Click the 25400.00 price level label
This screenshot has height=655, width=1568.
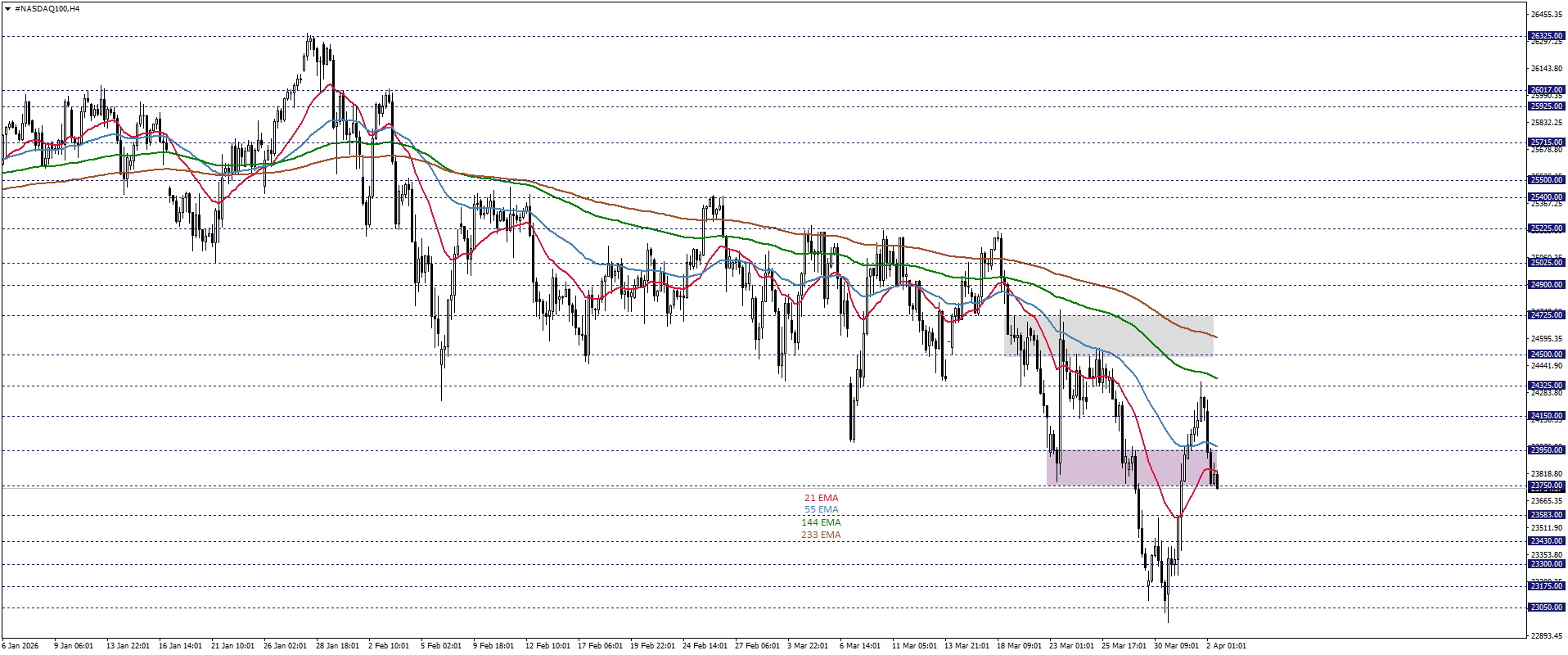tap(1546, 197)
